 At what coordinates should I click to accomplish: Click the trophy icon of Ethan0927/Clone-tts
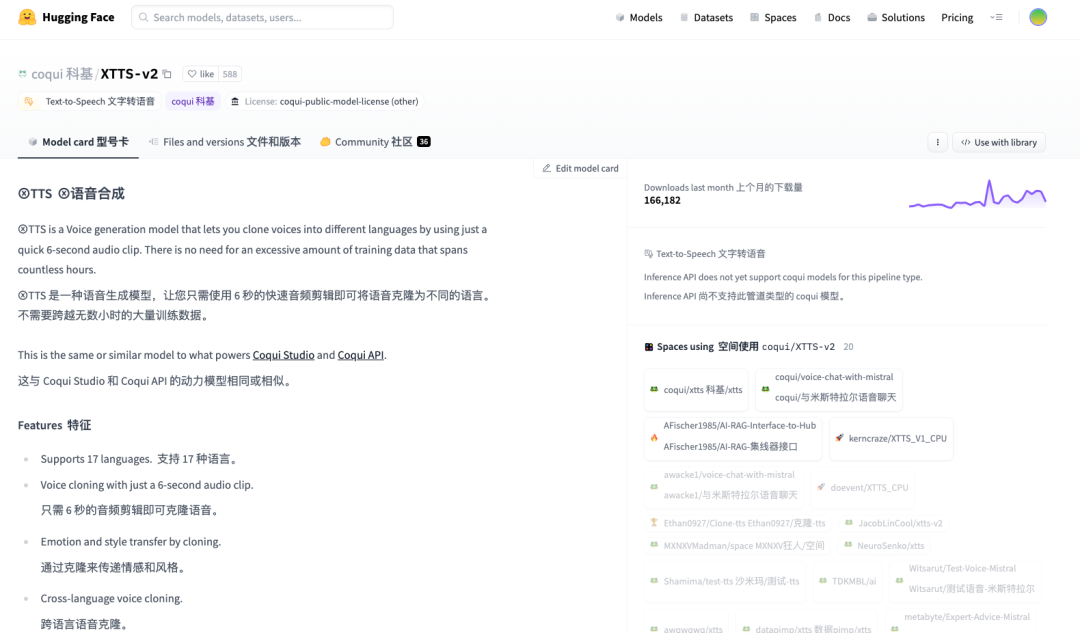654,523
